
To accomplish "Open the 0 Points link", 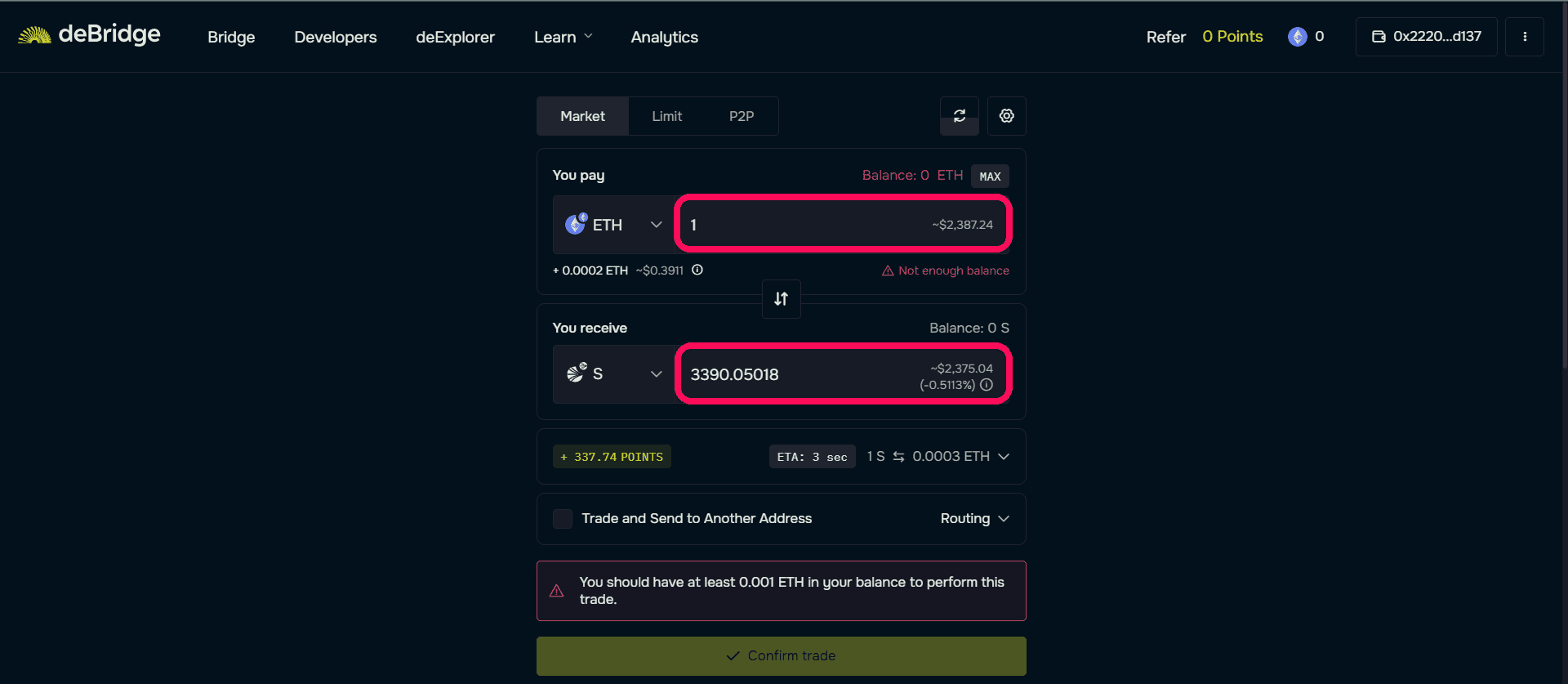I will (1232, 37).
